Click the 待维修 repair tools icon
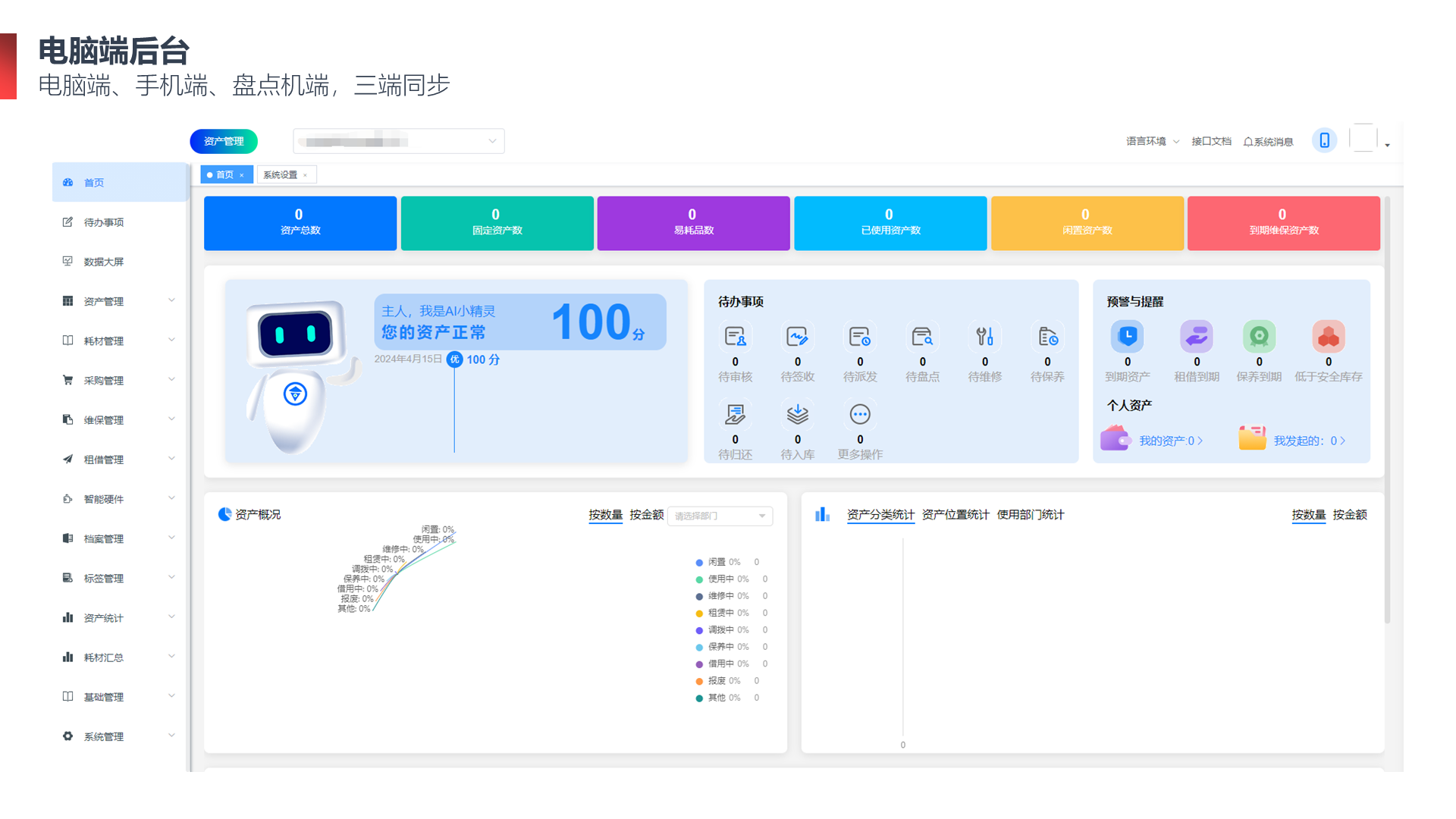 [x=984, y=337]
